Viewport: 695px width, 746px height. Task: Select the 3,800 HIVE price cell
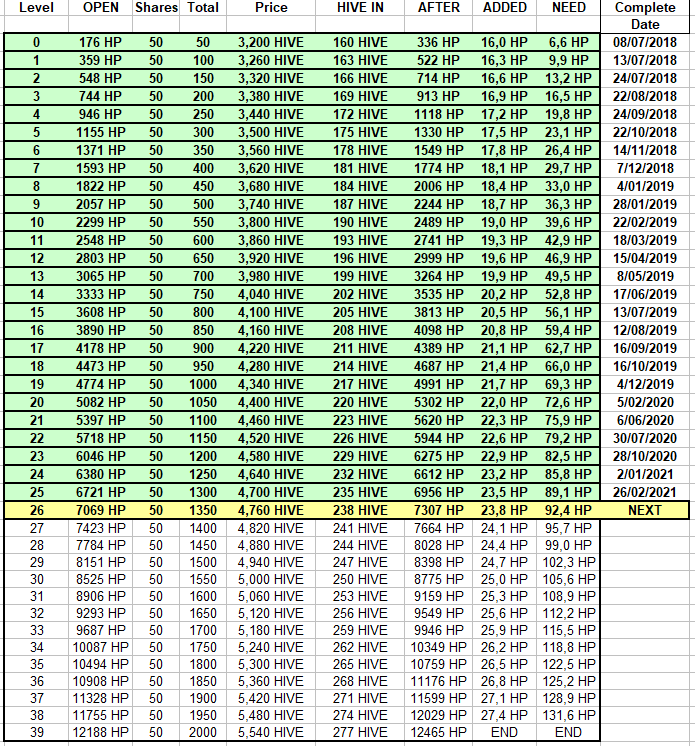pos(271,223)
